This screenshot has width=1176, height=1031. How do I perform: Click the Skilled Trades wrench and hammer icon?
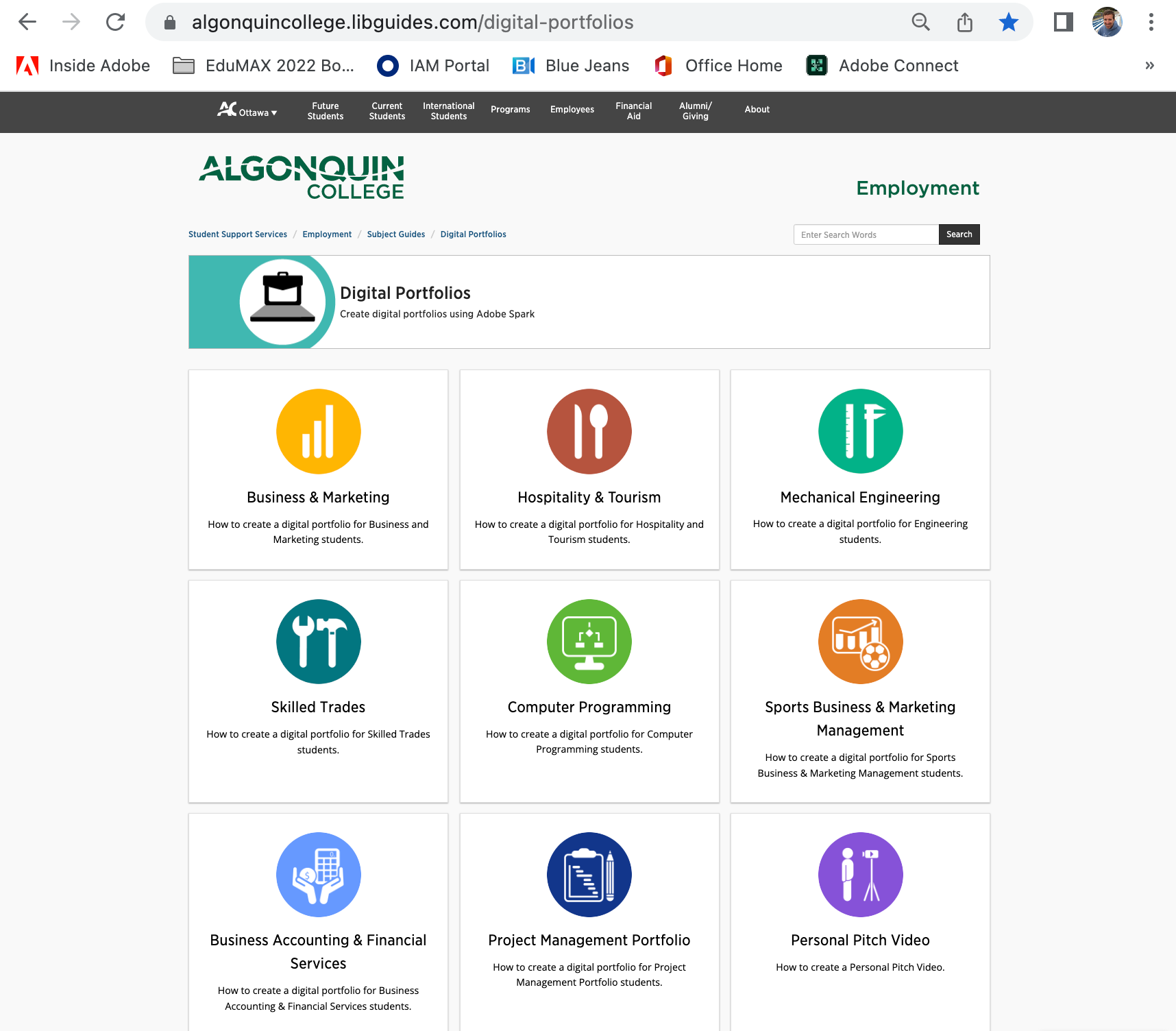click(318, 642)
